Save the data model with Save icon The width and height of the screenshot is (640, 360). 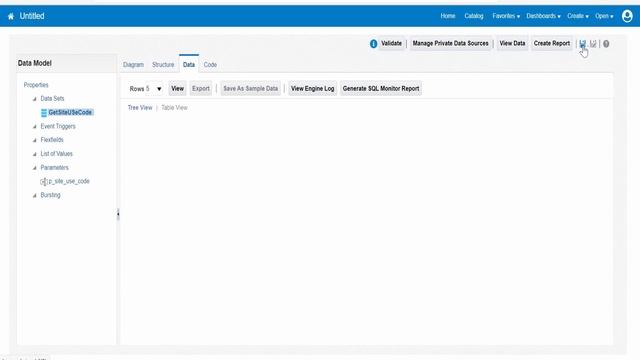[x=582, y=43]
